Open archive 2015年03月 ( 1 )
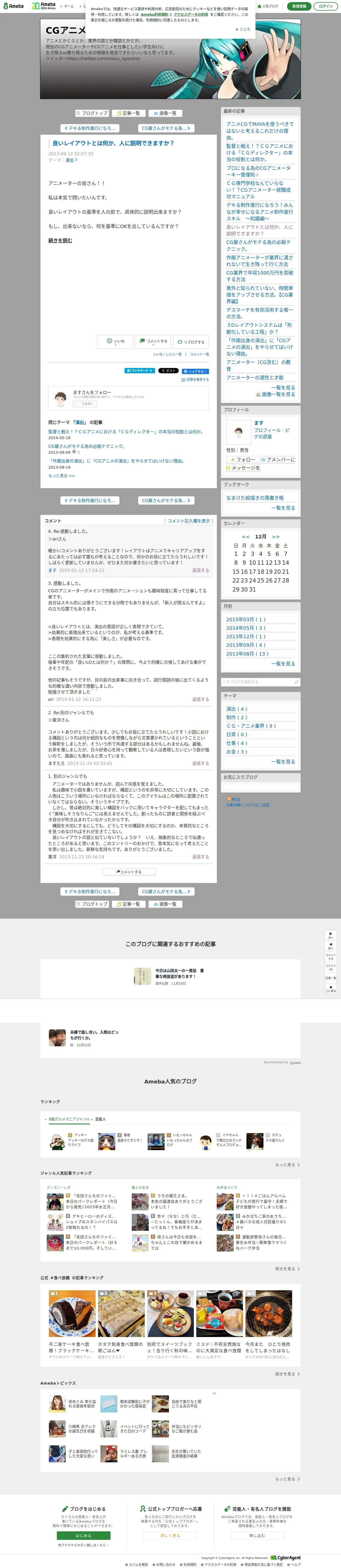The height and width of the screenshot is (1568, 341). coord(245,620)
